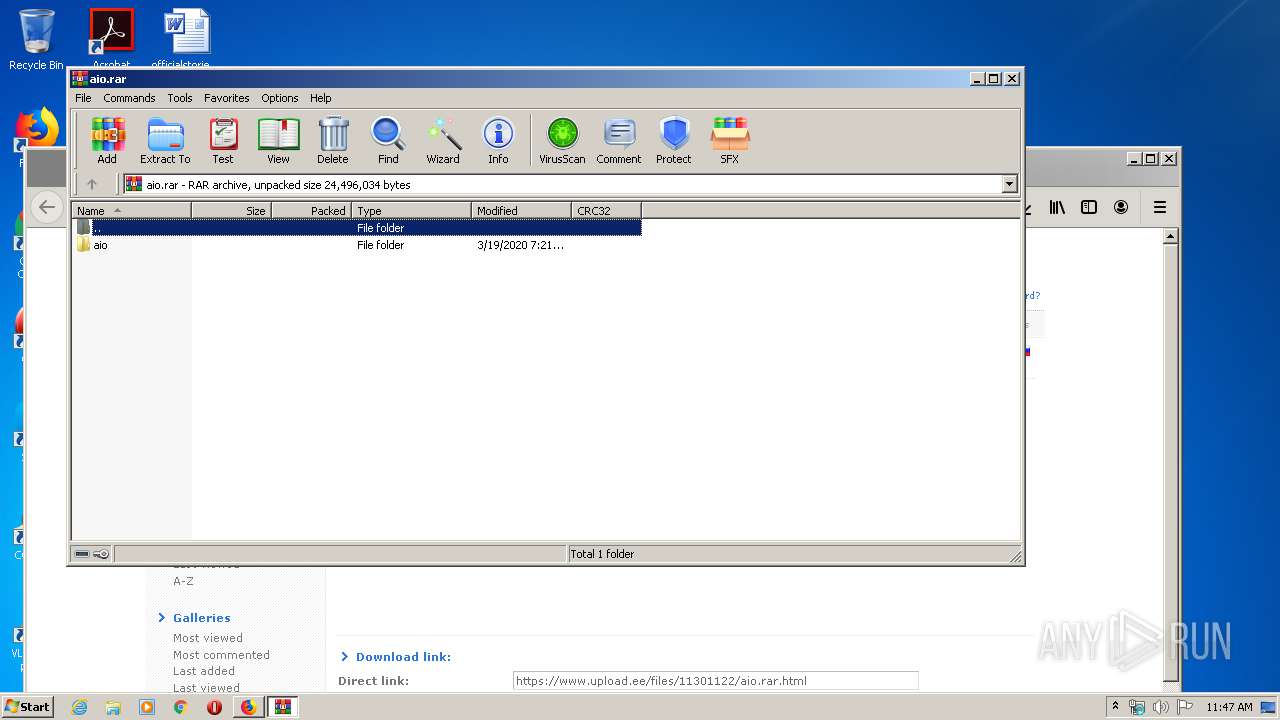Click the Add toolbar icon in WinRAR

click(x=107, y=141)
